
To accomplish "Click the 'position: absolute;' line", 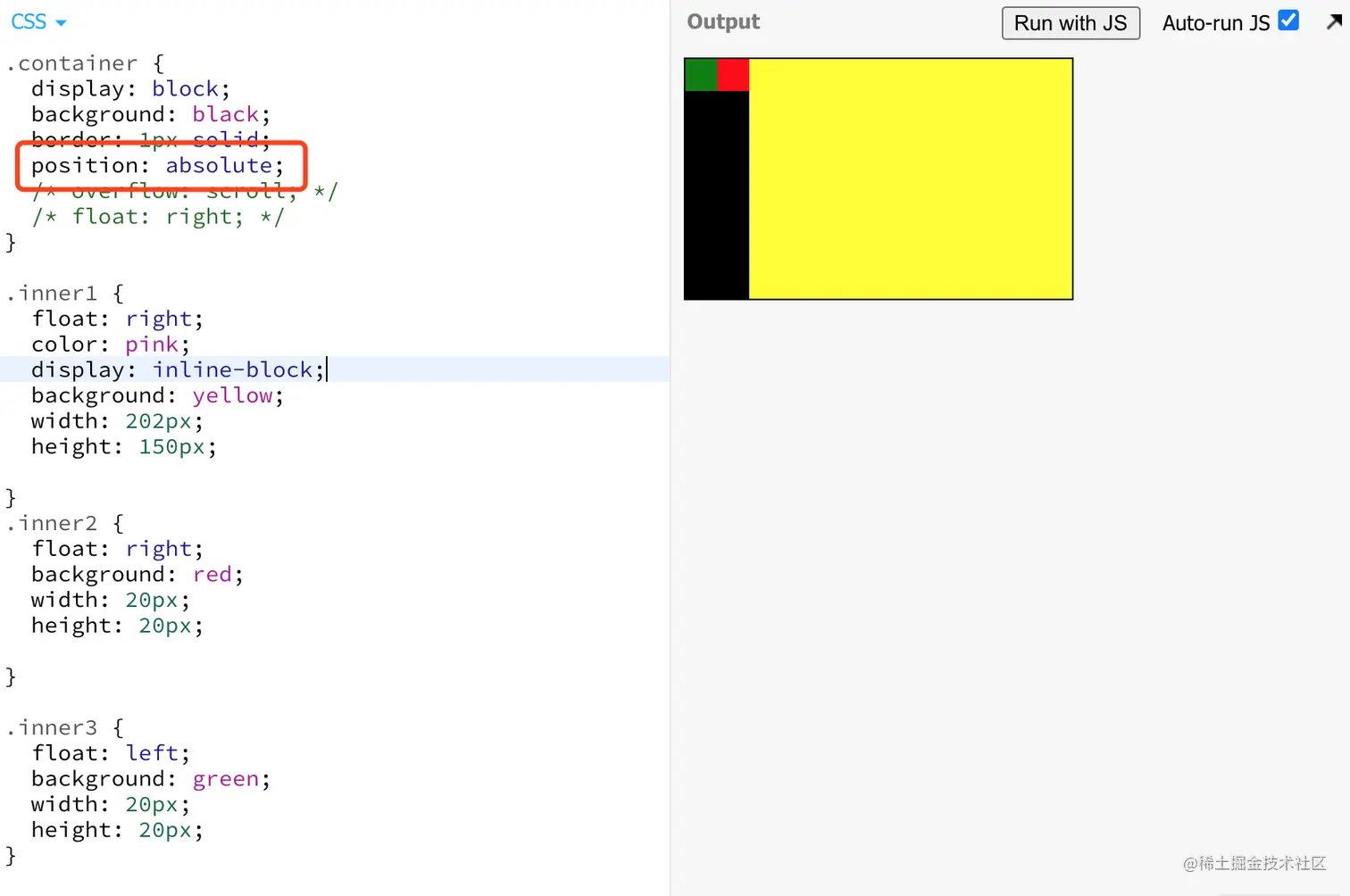I will click(157, 166).
